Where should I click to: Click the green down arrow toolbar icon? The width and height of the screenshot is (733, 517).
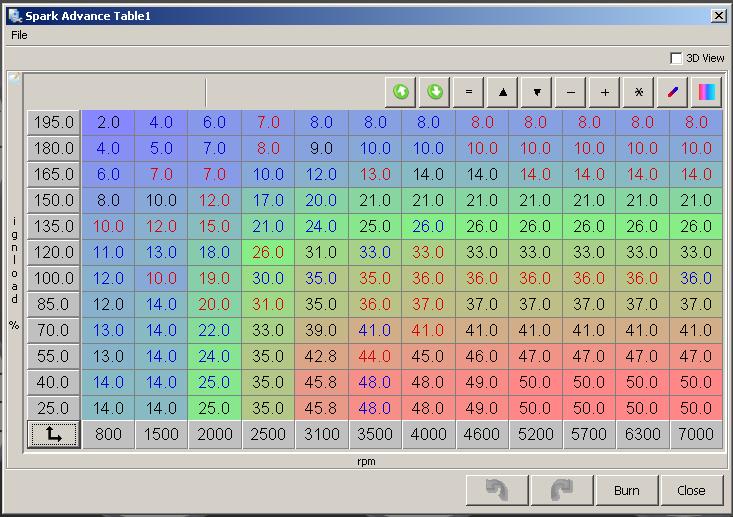point(435,92)
